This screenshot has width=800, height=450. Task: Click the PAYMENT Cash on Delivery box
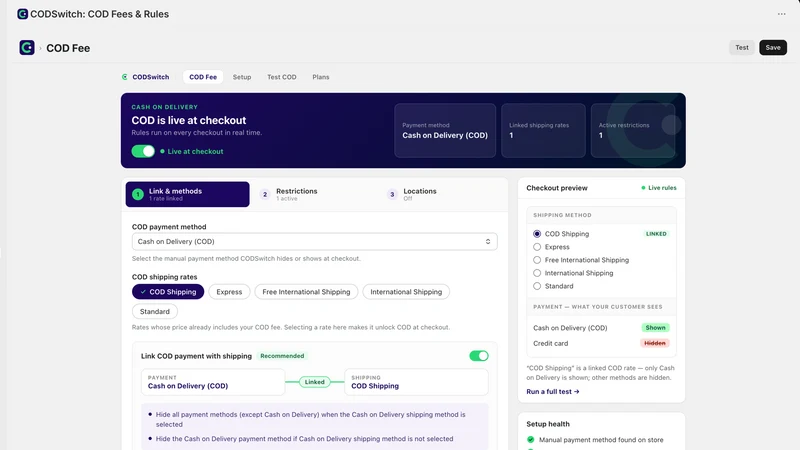(213, 382)
